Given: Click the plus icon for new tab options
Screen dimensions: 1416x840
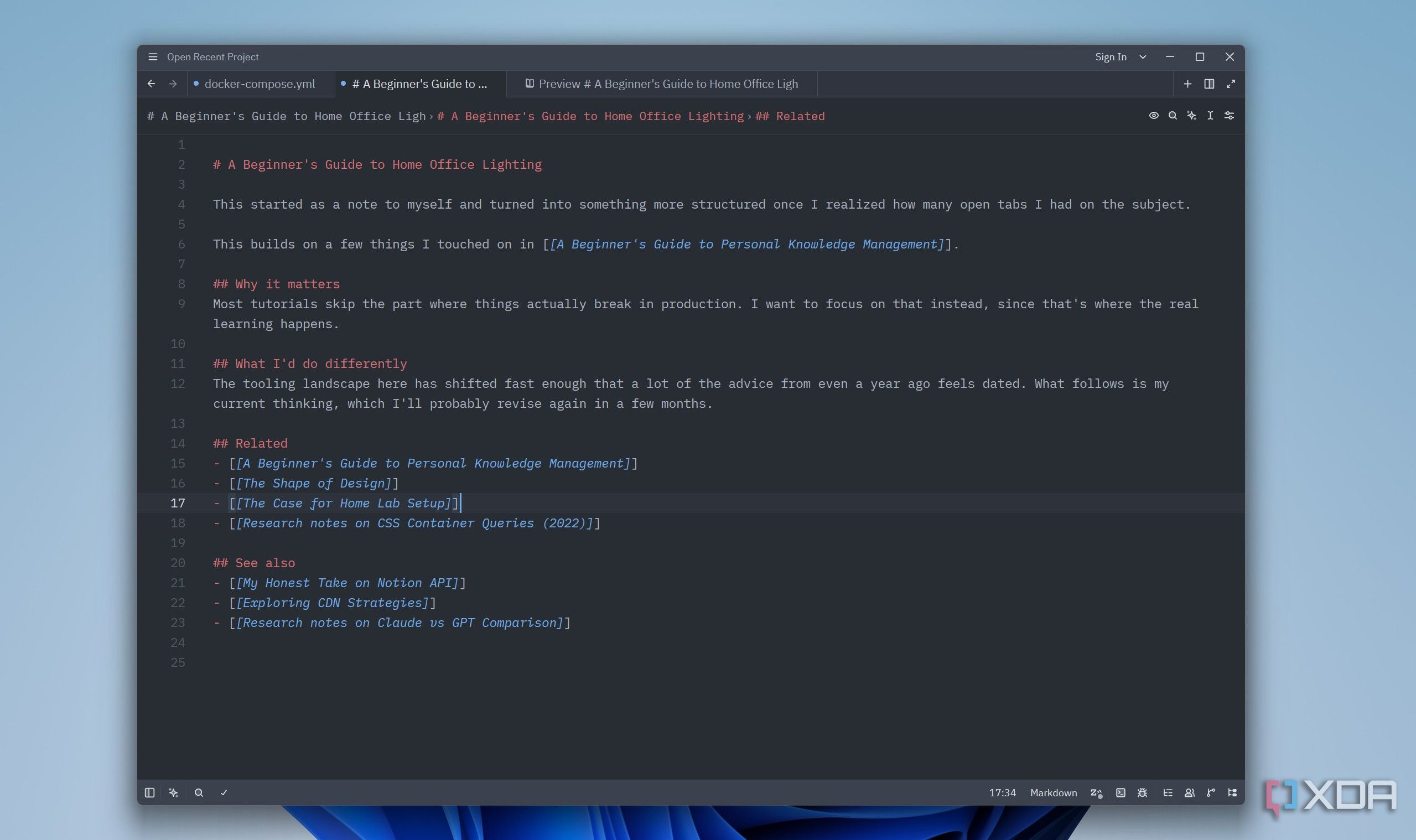Looking at the screenshot, I should point(1187,84).
